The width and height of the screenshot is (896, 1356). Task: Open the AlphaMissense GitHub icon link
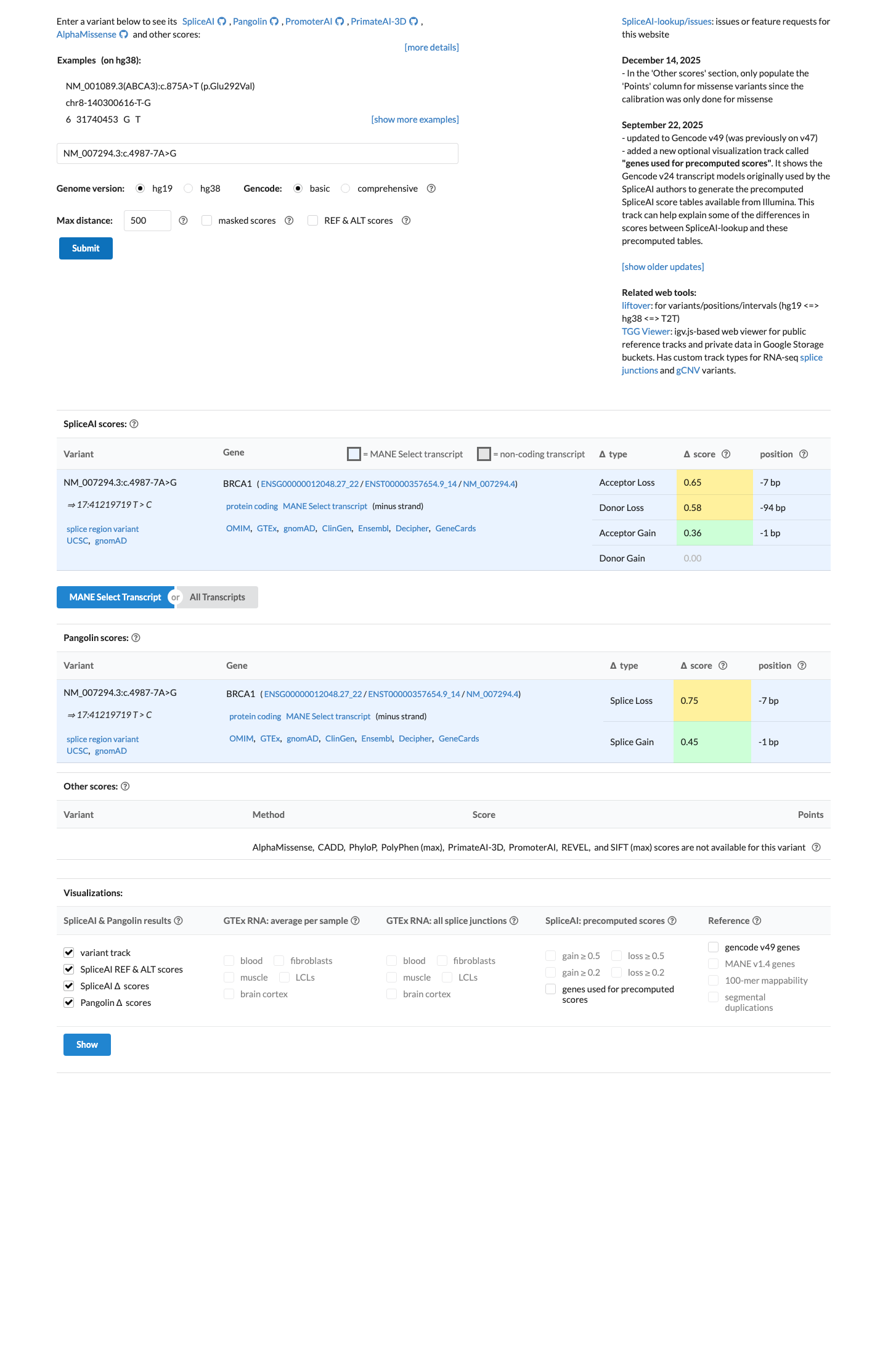click(x=124, y=35)
